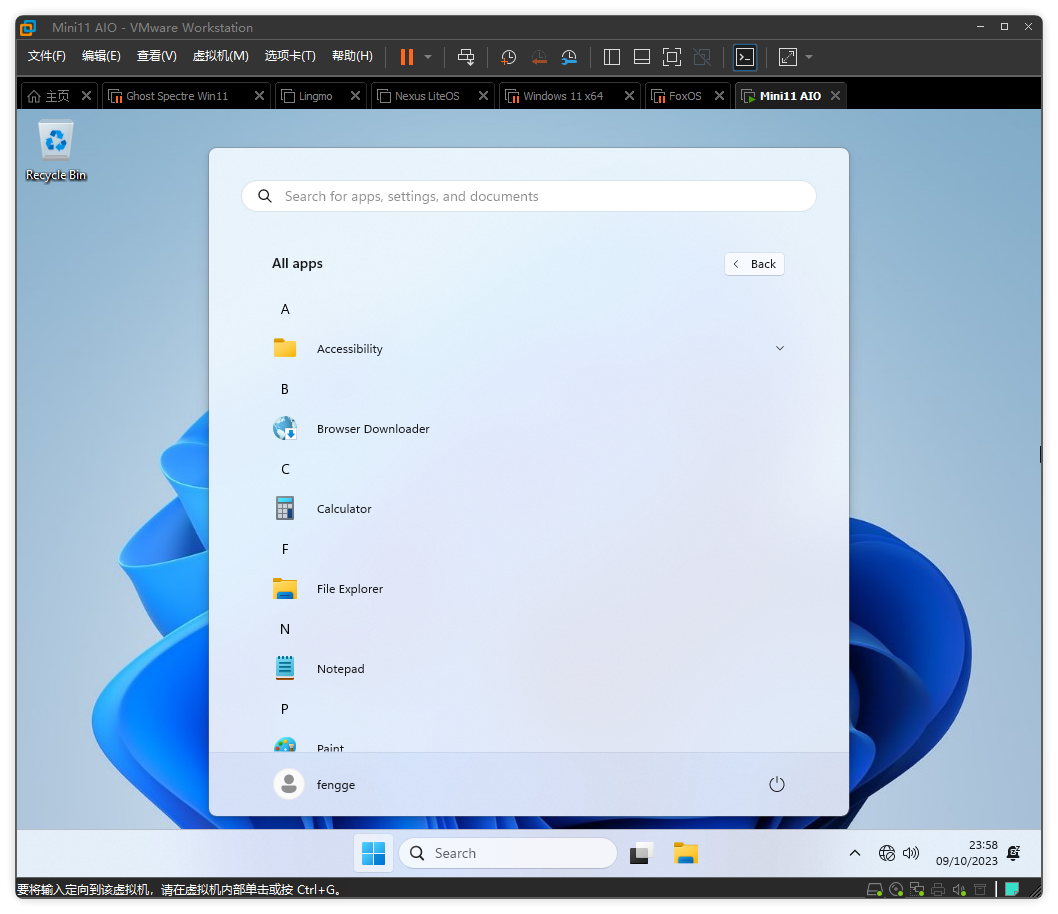The image size is (1058, 914).
Task: Open Task View from the taskbar
Action: [x=641, y=853]
